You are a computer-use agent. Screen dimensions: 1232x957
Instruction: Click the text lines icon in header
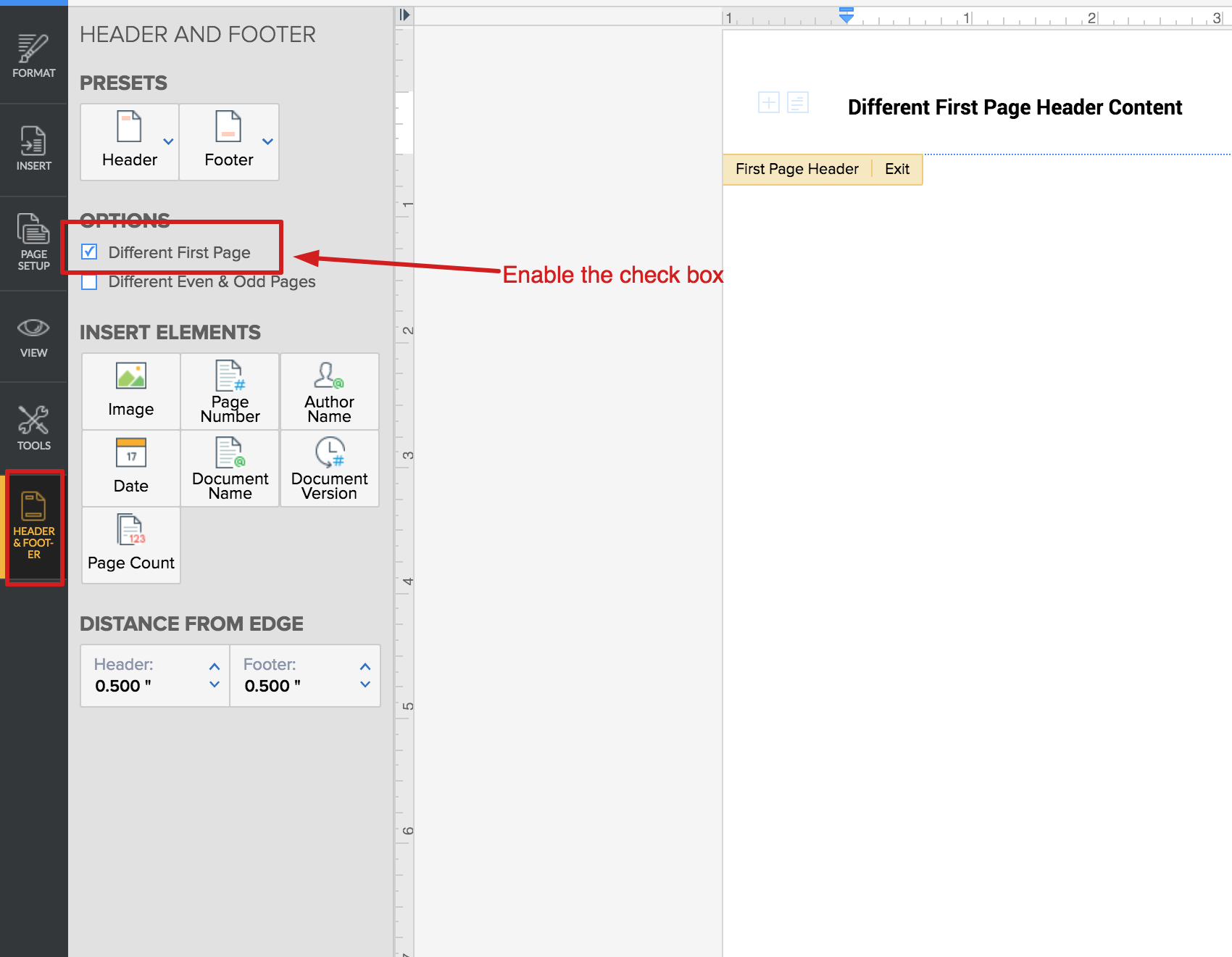click(x=797, y=102)
